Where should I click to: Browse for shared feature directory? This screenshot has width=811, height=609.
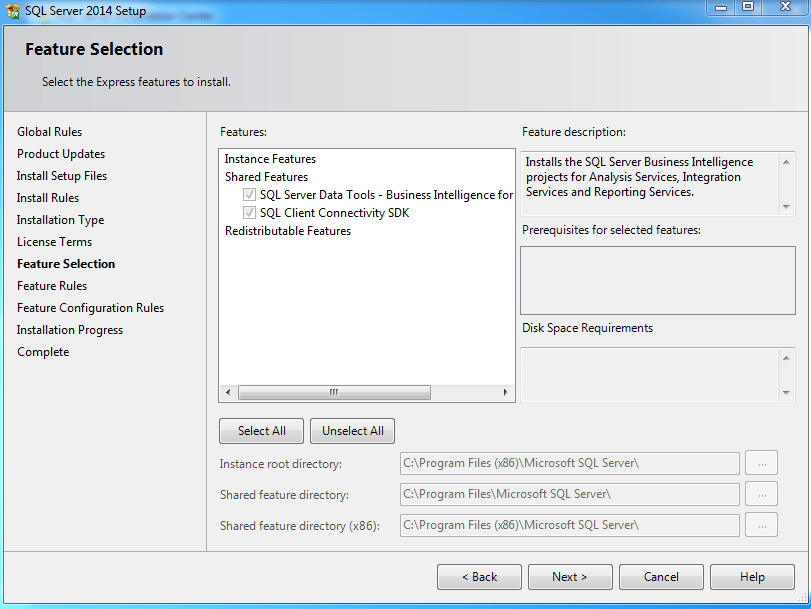tap(761, 494)
